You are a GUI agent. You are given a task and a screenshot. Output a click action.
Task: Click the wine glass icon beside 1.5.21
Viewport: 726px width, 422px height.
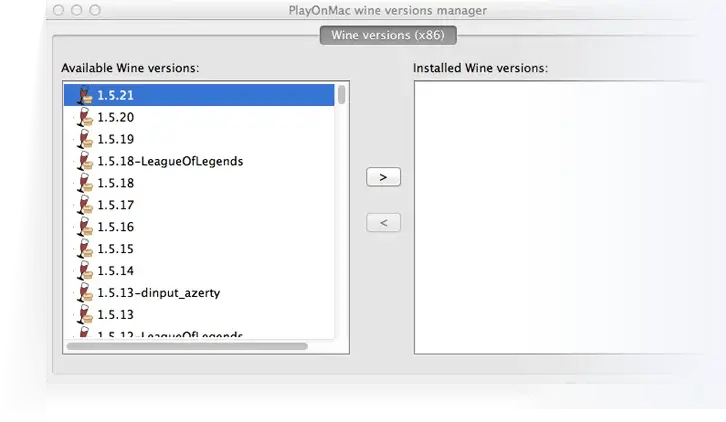point(85,95)
